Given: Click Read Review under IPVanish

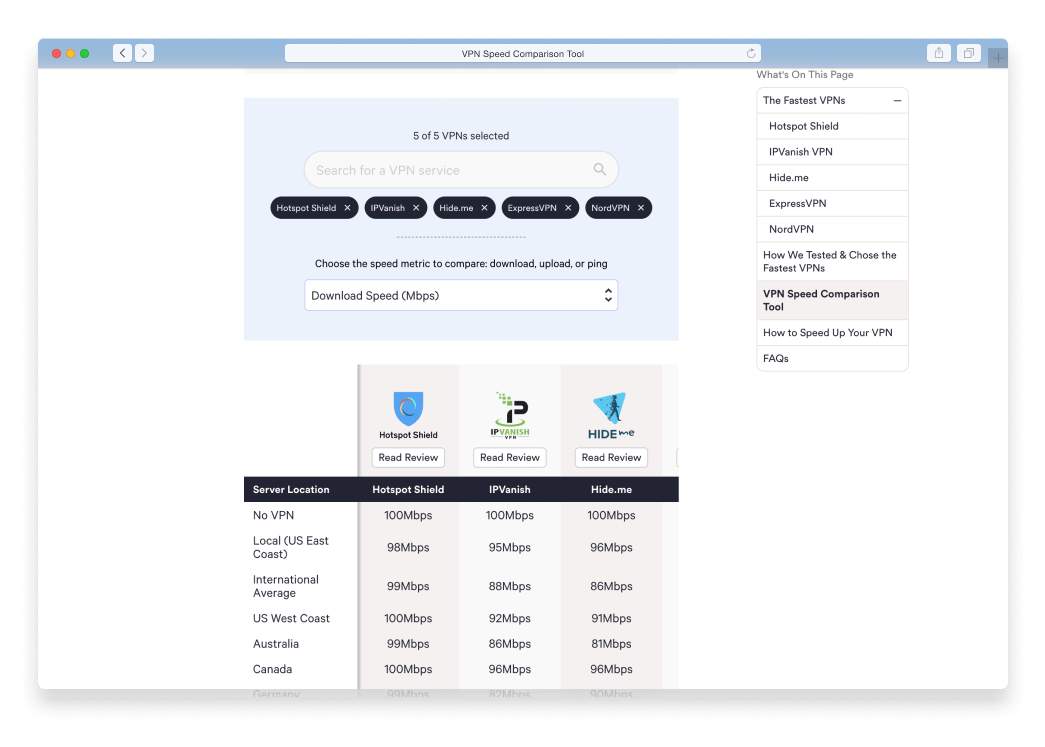Looking at the screenshot, I should pos(509,457).
